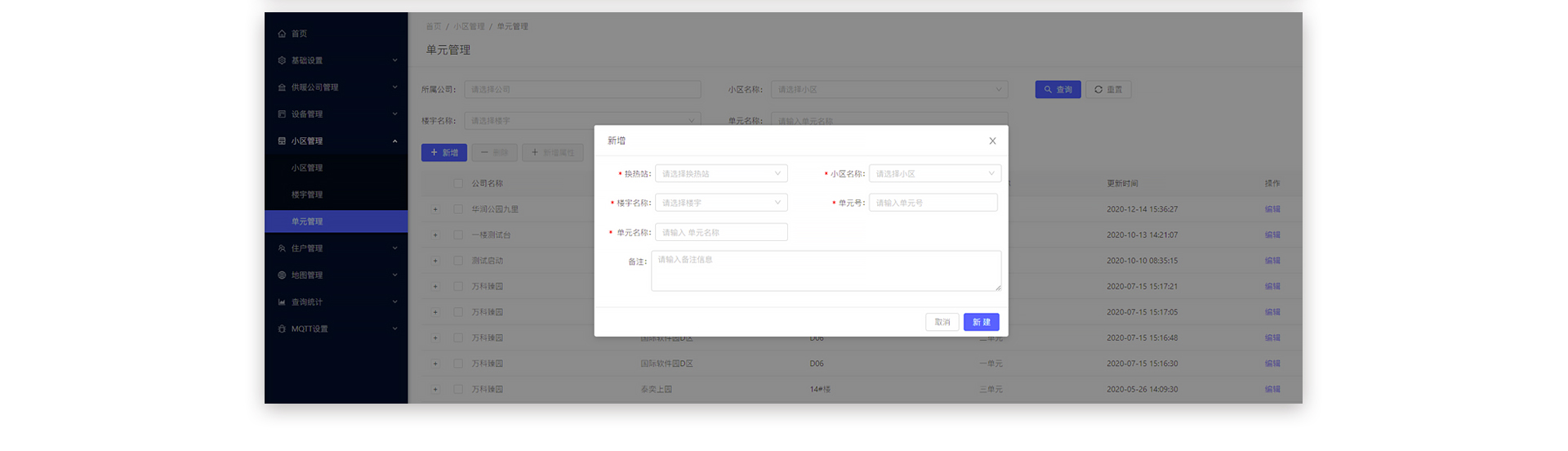Click the 供暖公司管理 sidebar icon

click(282, 87)
